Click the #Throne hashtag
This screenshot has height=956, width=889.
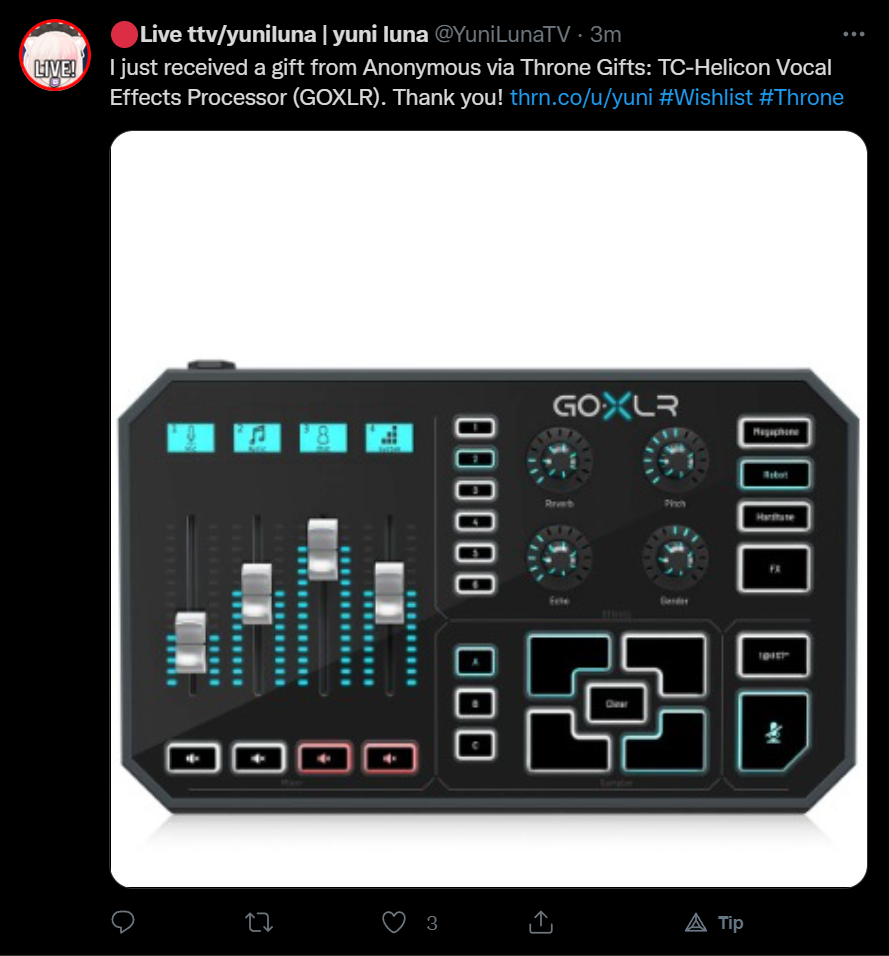801,98
